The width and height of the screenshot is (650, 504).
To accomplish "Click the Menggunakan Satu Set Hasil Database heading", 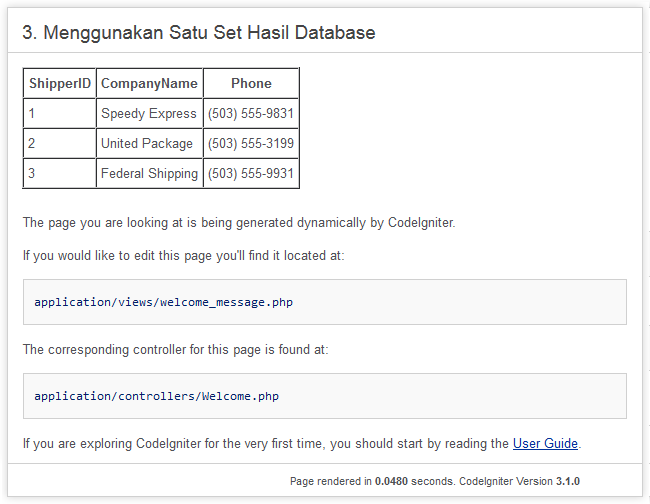I will click(x=199, y=32).
